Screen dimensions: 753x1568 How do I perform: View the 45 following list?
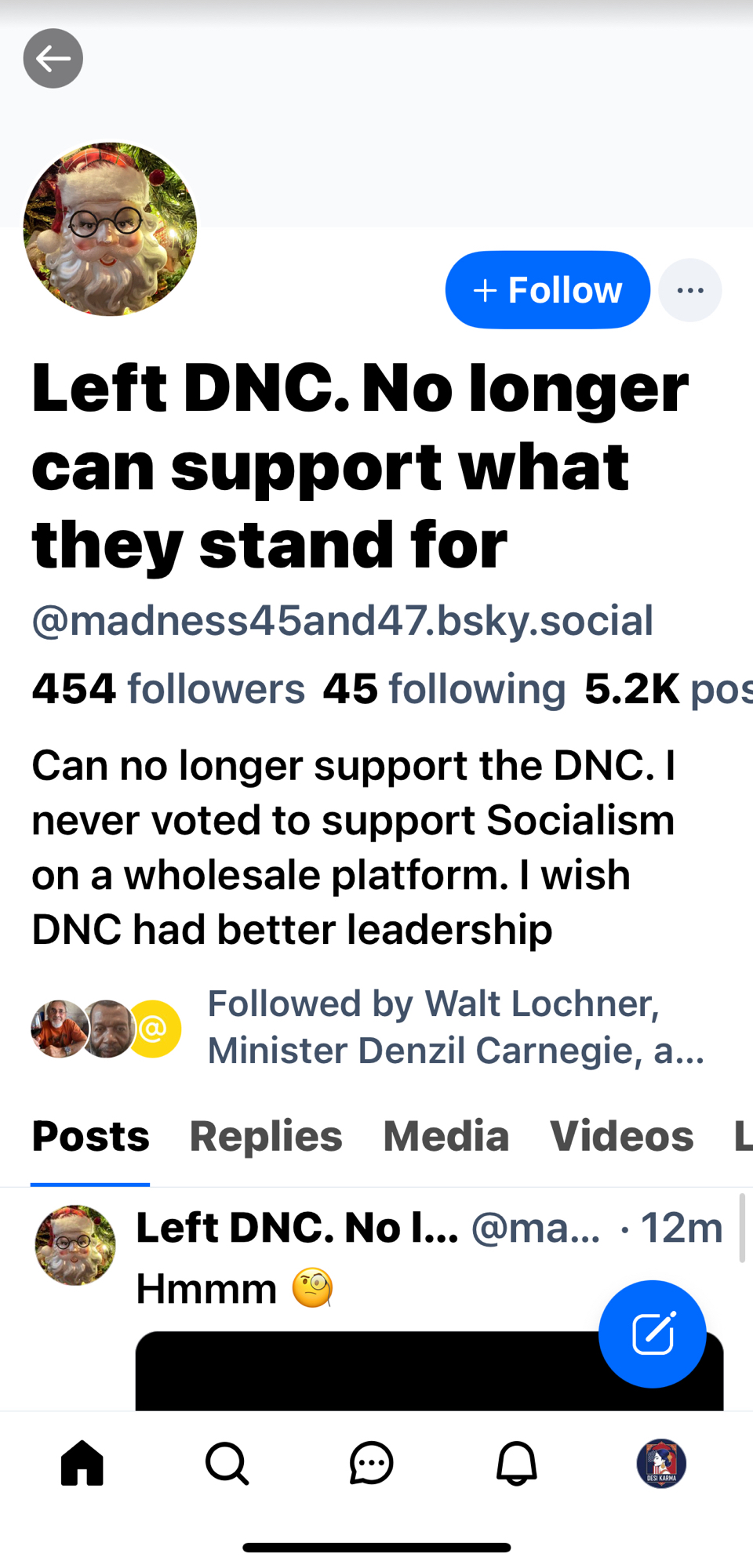(444, 689)
